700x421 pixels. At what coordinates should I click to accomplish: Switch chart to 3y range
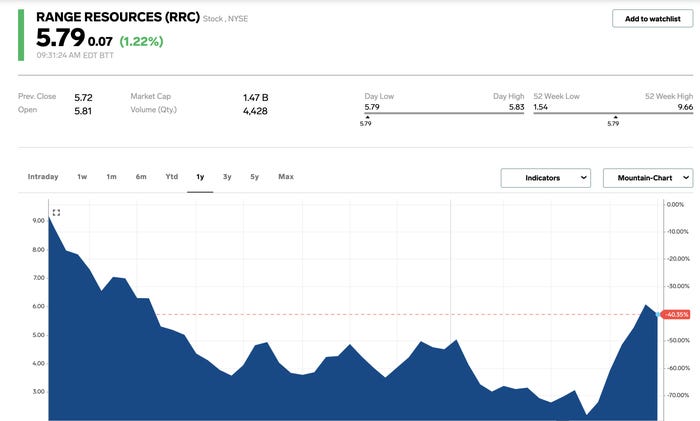tap(227, 177)
